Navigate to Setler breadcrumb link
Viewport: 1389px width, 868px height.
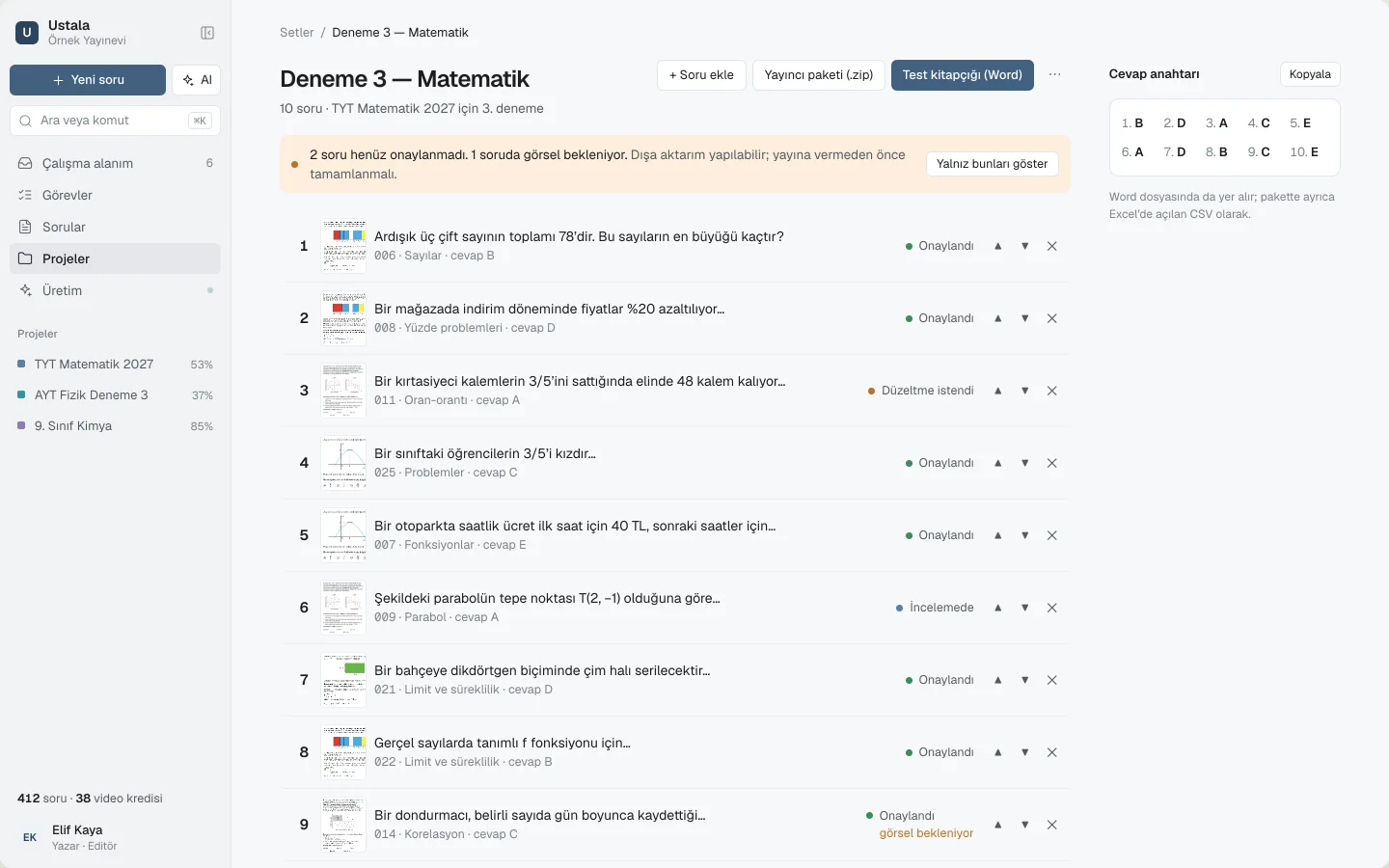click(x=296, y=33)
